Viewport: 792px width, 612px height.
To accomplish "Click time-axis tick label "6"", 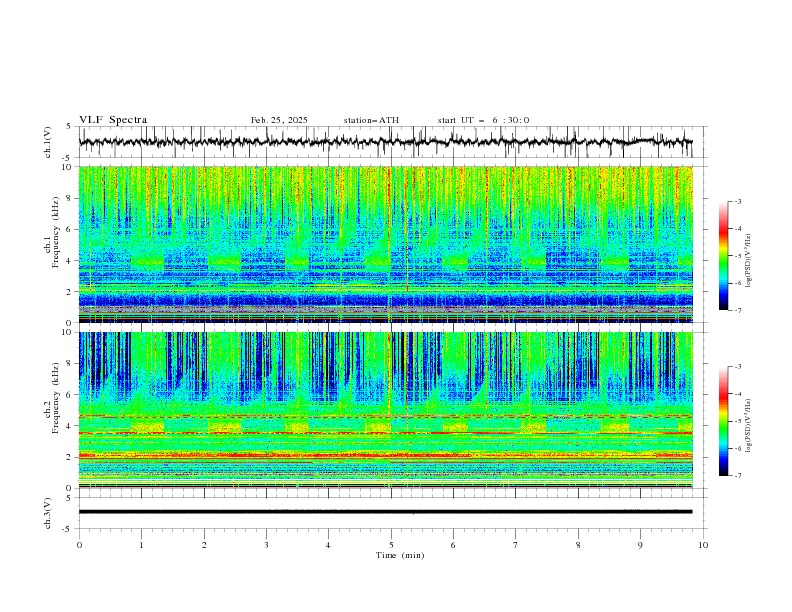I will pyautogui.click(x=453, y=545).
